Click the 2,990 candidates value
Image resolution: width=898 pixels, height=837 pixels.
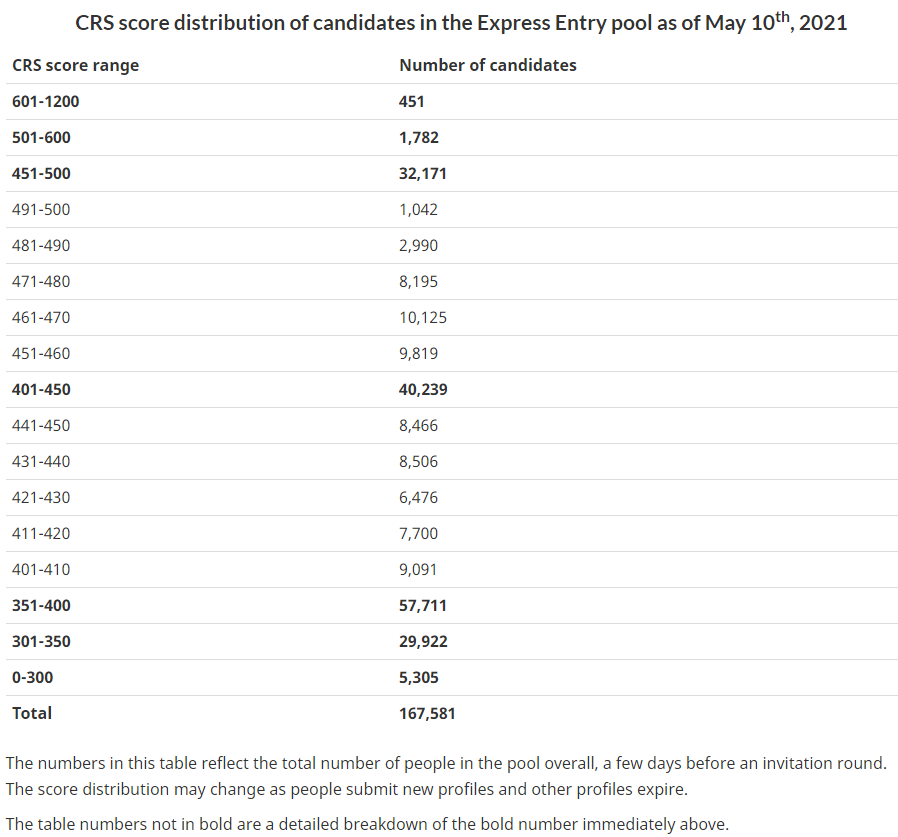(x=418, y=245)
